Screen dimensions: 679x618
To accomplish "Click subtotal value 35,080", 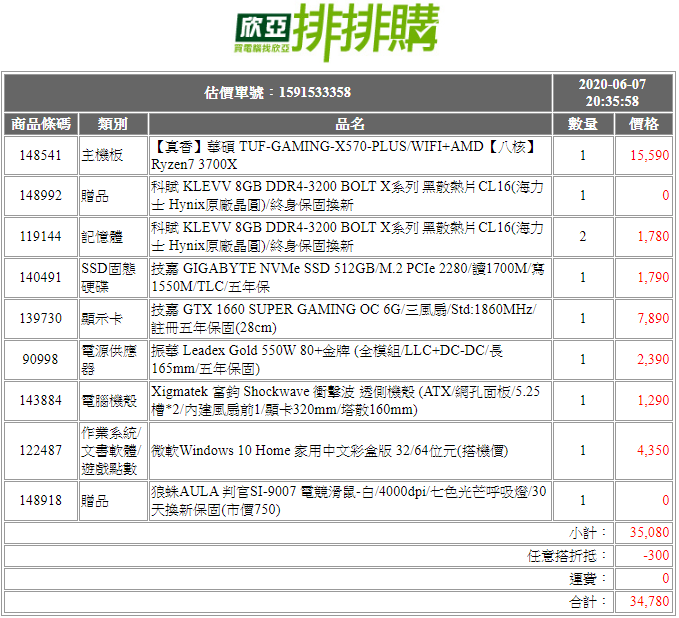I will coord(650,533).
